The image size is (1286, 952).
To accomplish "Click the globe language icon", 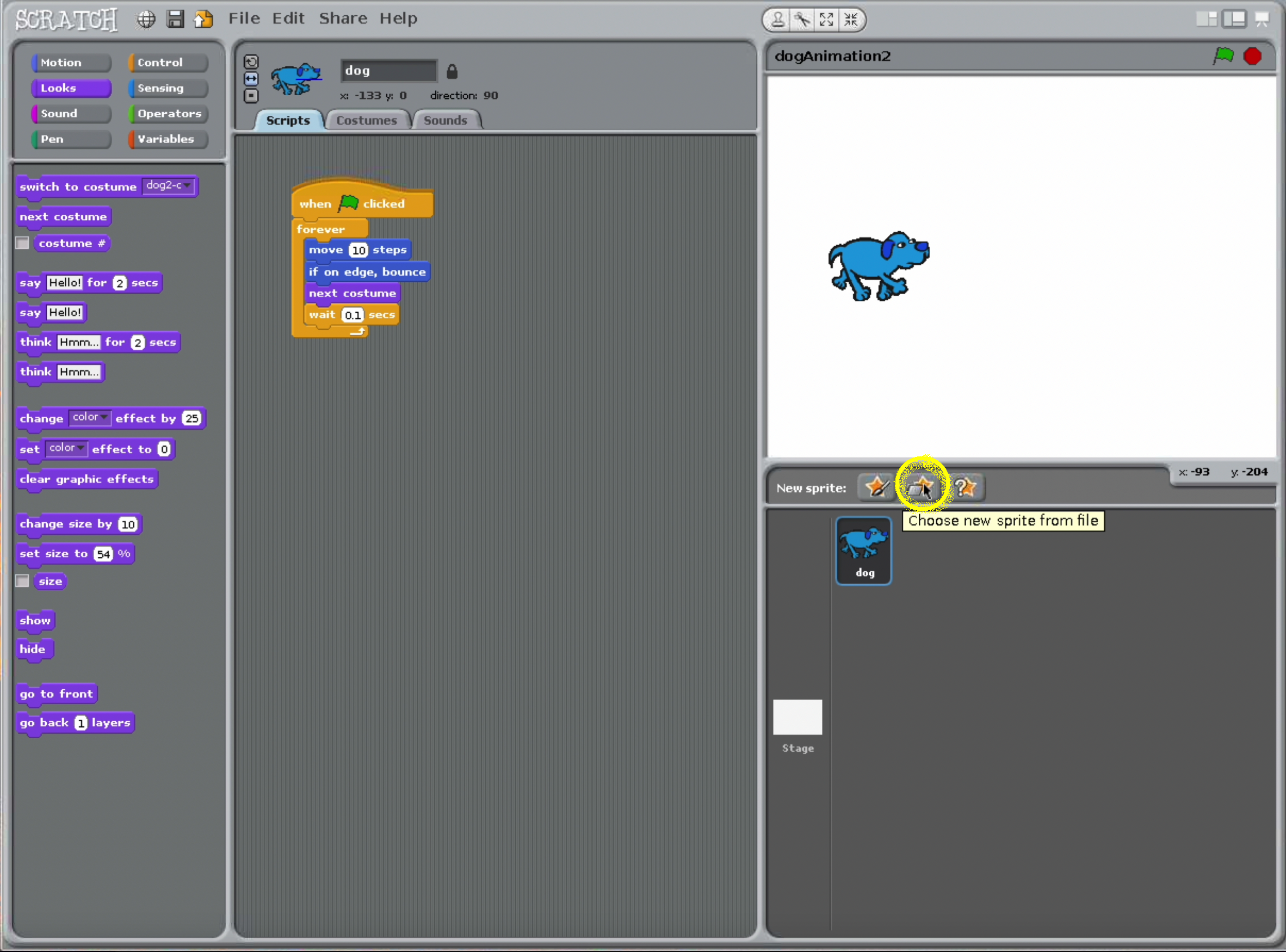I will [x=146, y=19].
